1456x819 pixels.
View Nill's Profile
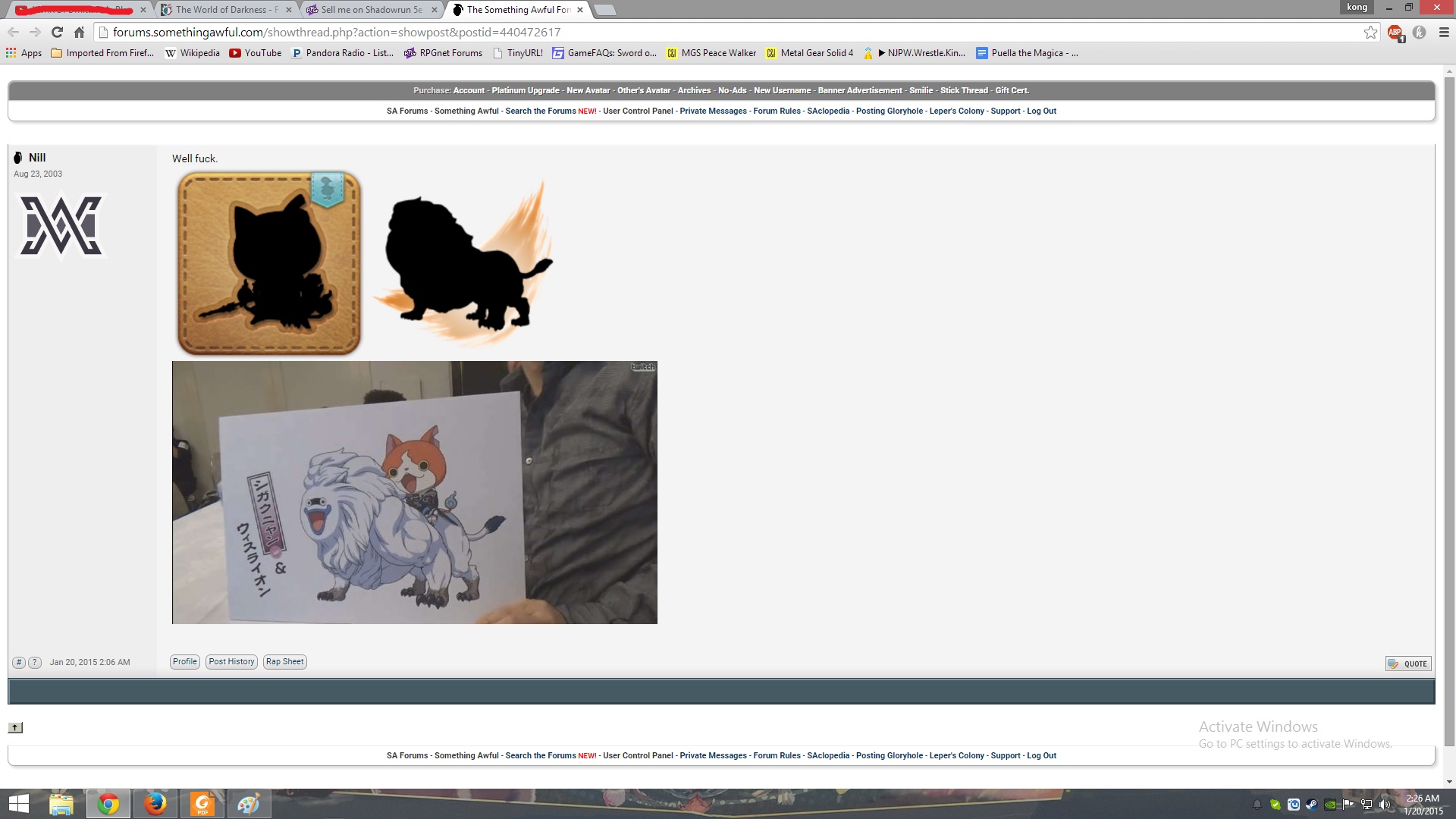[x=185, y=661]
